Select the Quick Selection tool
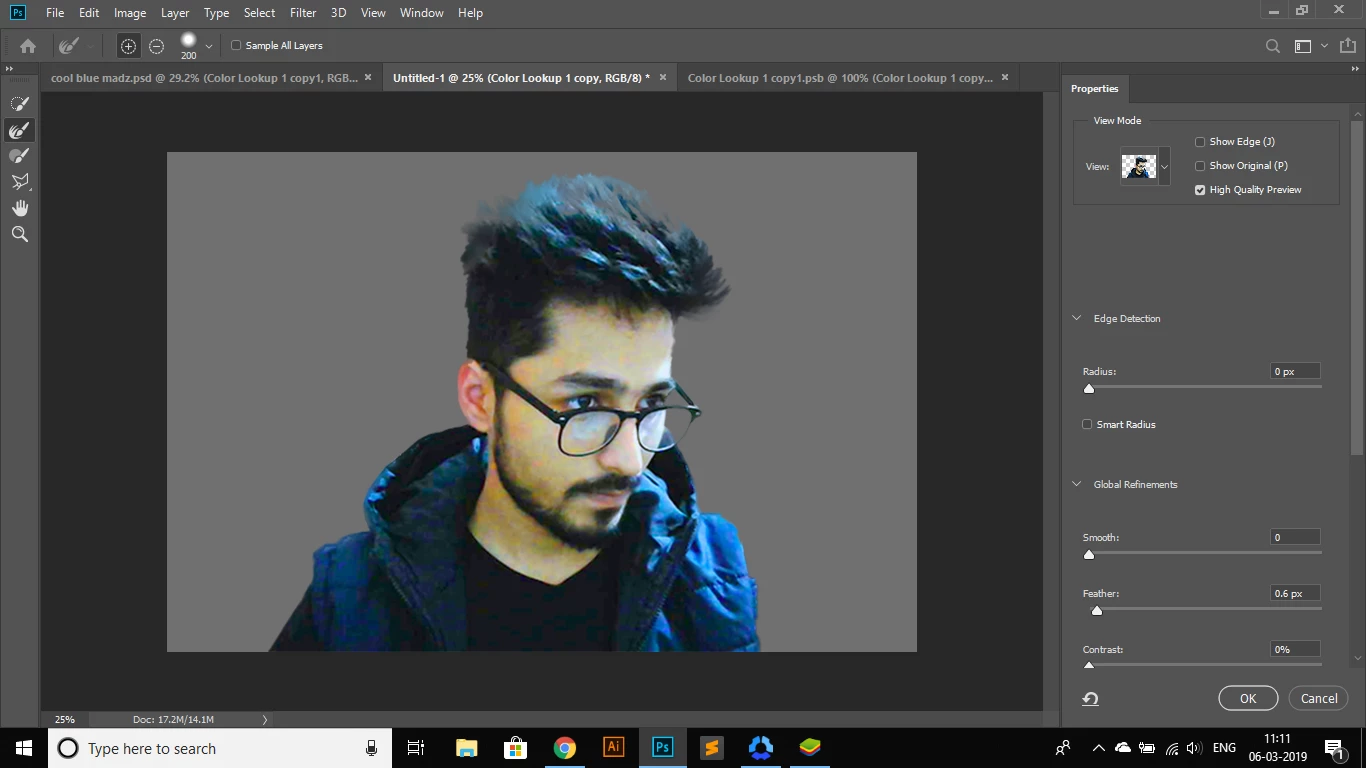Viewport: 1366px width, 768px height. coord(20,104)
